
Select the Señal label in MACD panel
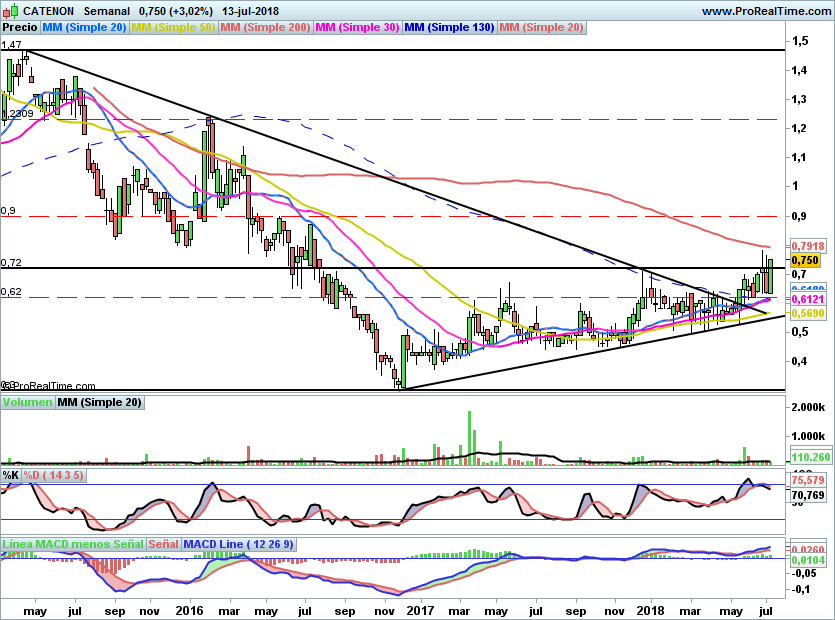click(x=163, y=543)
